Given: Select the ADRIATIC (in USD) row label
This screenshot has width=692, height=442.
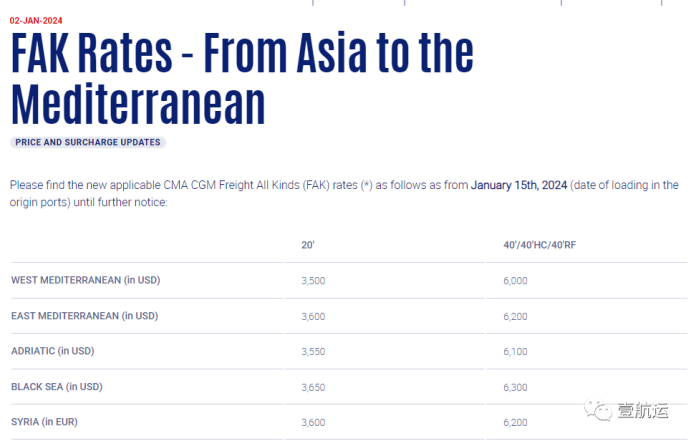Looking at the screenshot, I should pyautogui.click(x=52, y=351).
